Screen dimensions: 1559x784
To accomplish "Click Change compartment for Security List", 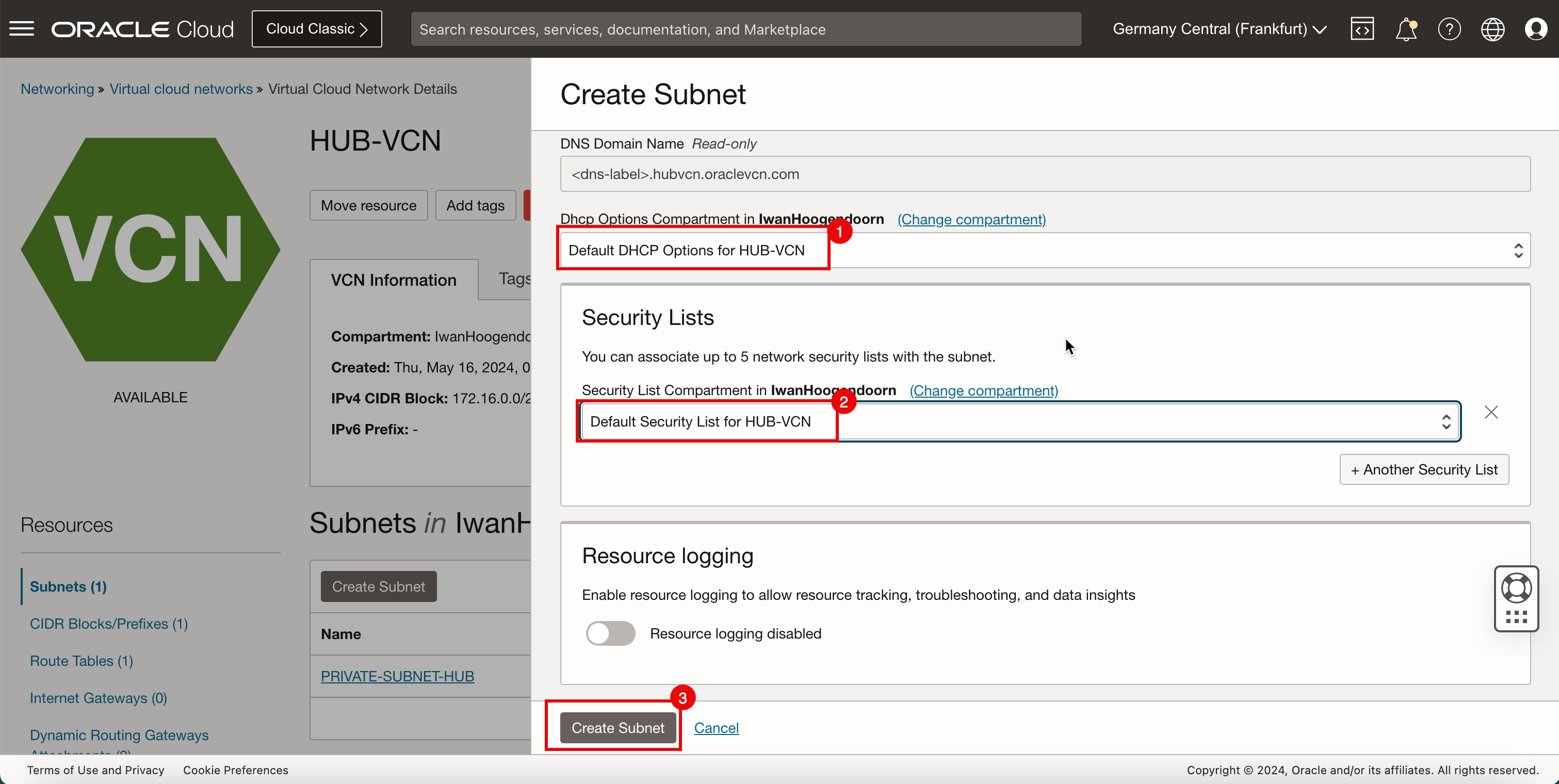I will point(983,390).
